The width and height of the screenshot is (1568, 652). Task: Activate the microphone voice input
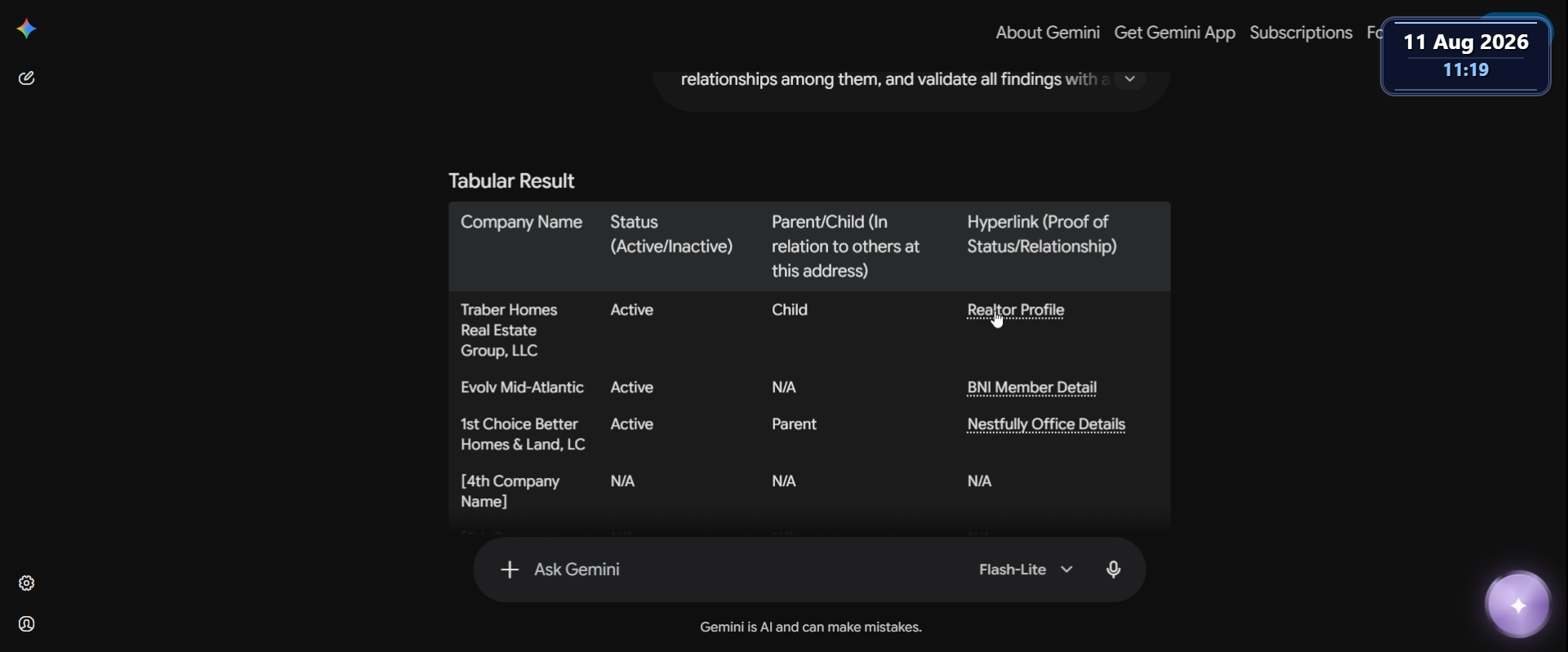pos(1114,569)
